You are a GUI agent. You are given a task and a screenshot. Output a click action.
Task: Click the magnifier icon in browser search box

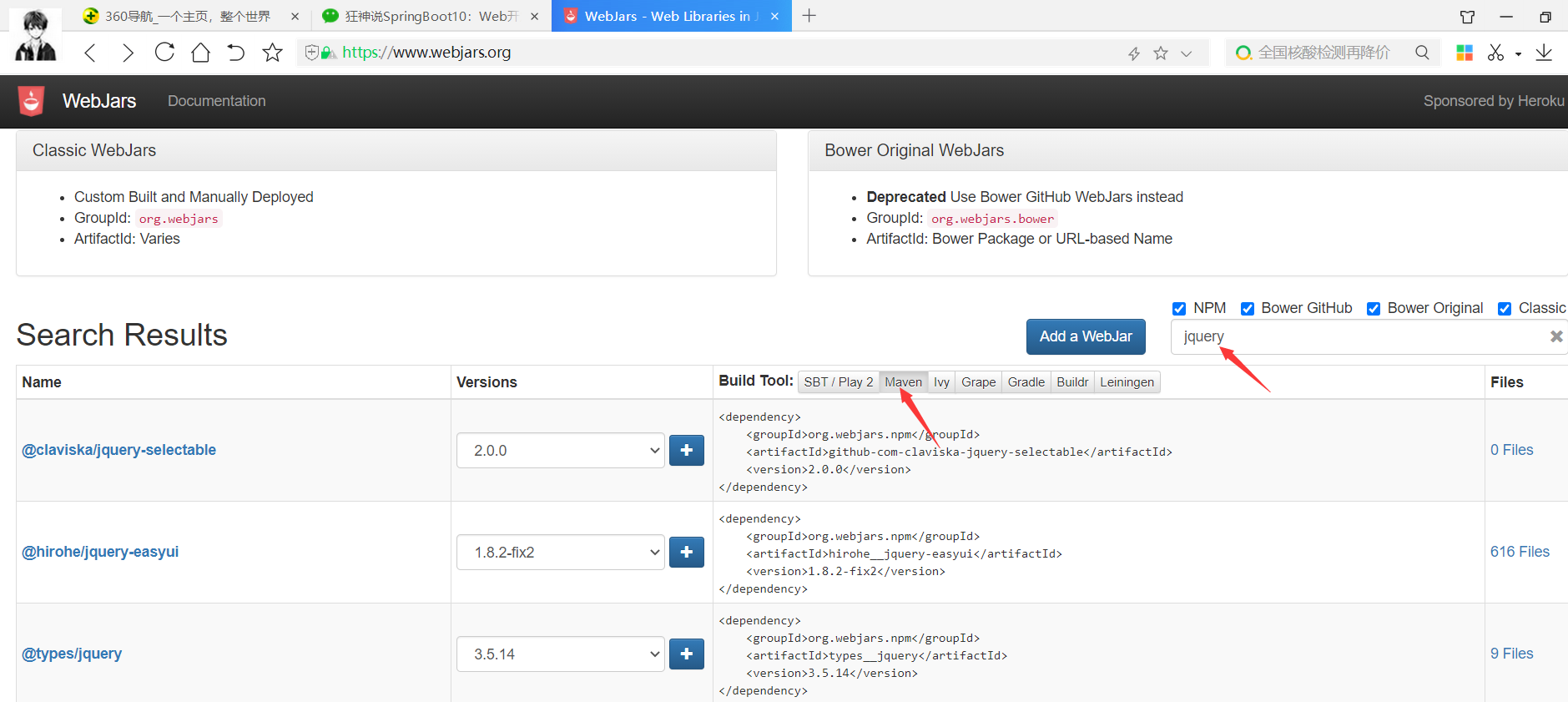tap(1422, 53)
